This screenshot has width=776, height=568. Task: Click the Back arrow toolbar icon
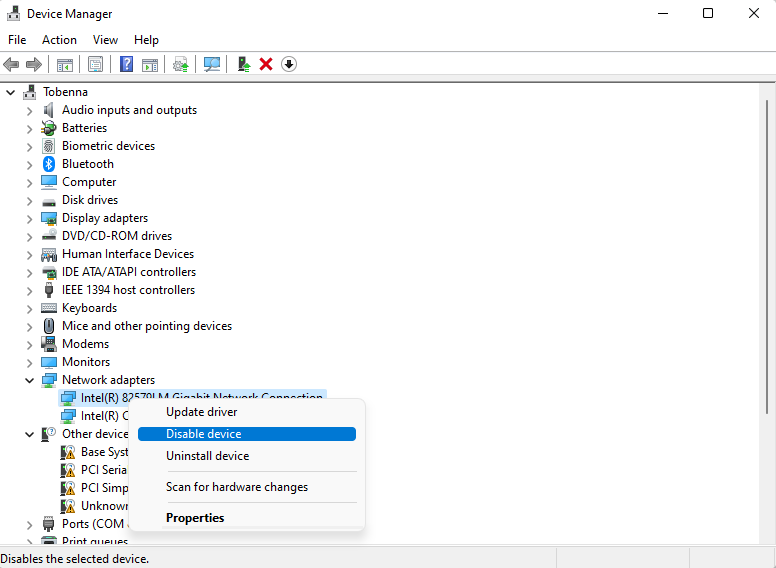click(11, 64)
